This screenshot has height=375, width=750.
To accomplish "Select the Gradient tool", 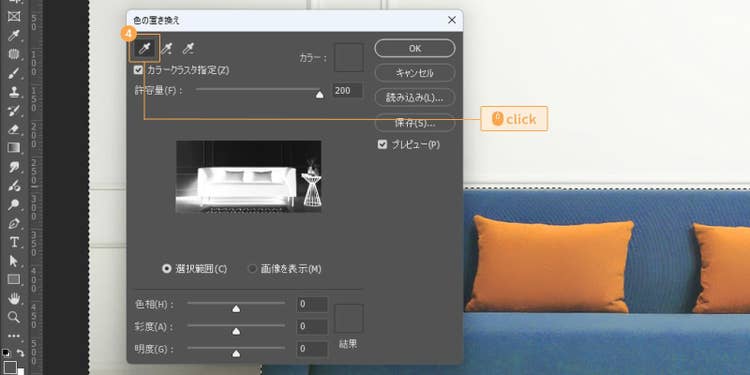I will tap(14, 147).
